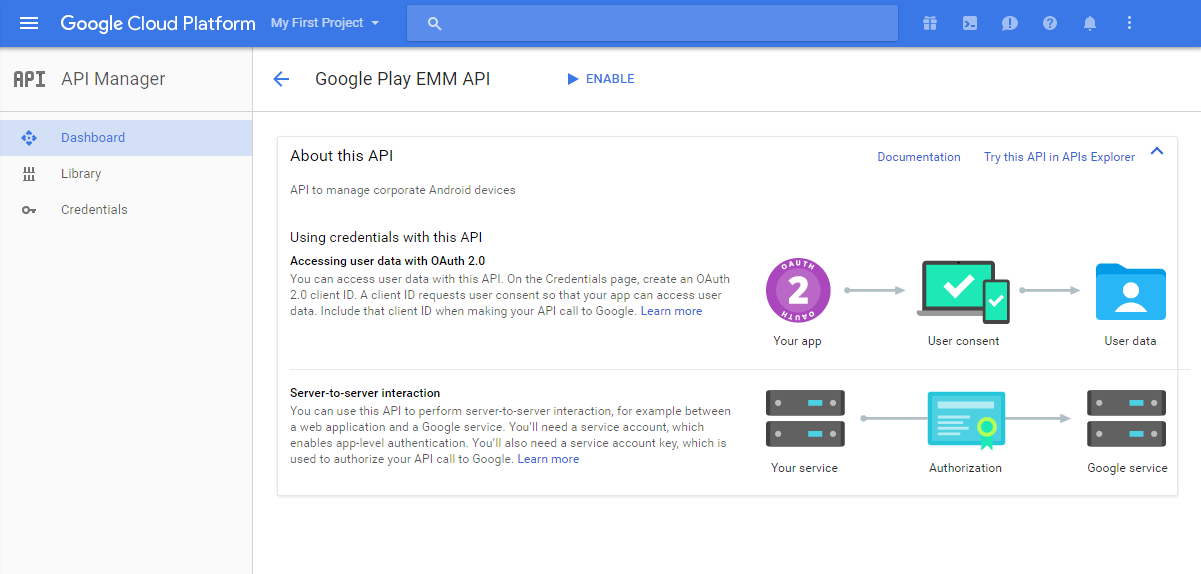
Task: Open the My First Project dropdown
Action: (x=325, y=23)
